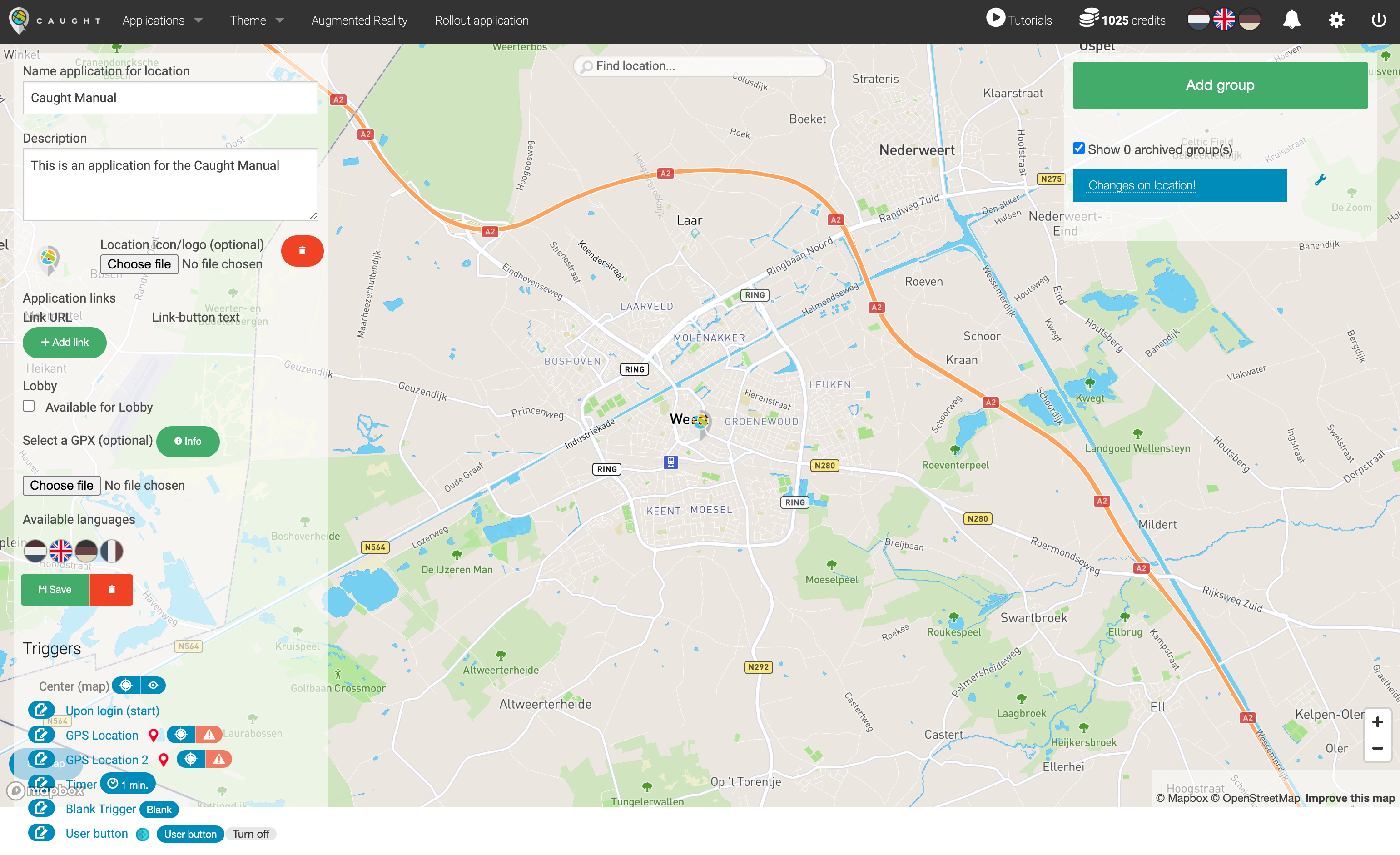Image resolution: width=1400 pixels, height=855 pixels.
Task: Open the notifications bell
Action: pyautogui.click(x=1291, y=20)
